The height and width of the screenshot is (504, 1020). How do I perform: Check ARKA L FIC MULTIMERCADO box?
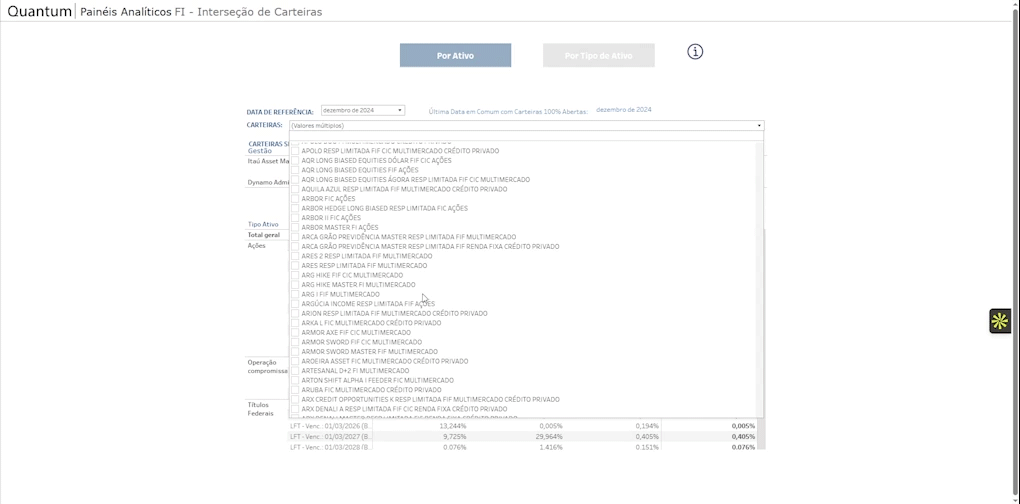pos(295,323)
